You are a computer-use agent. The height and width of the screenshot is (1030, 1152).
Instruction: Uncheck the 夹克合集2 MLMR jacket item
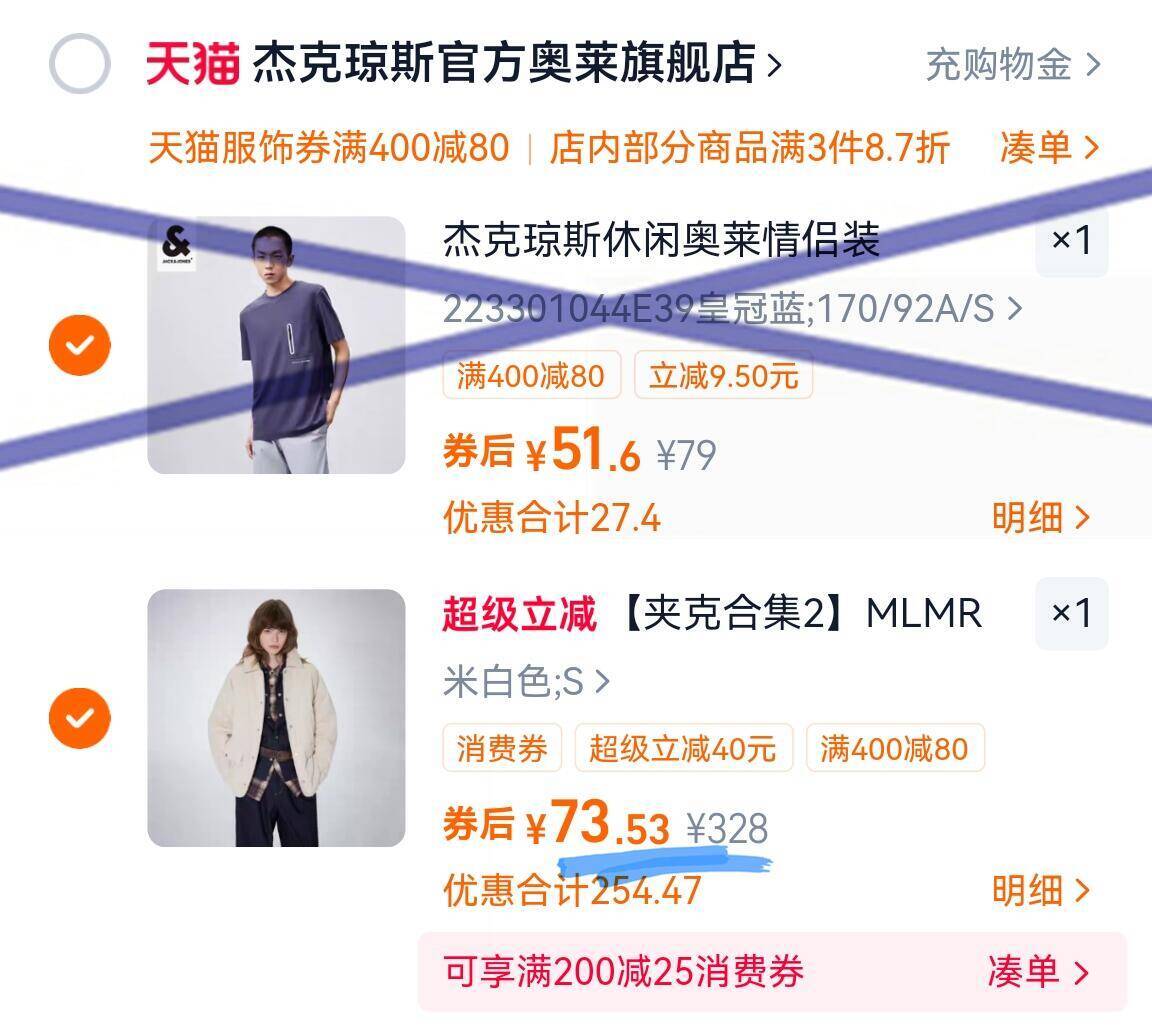coord(79,719)
